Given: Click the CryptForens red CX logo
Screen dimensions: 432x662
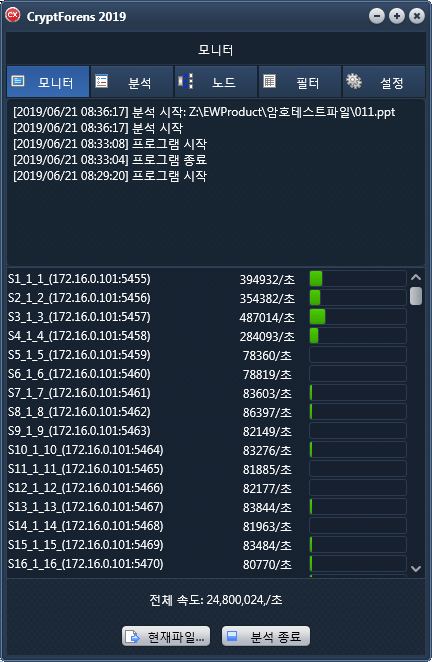Looking at the screenshot, I should point(13,15).
